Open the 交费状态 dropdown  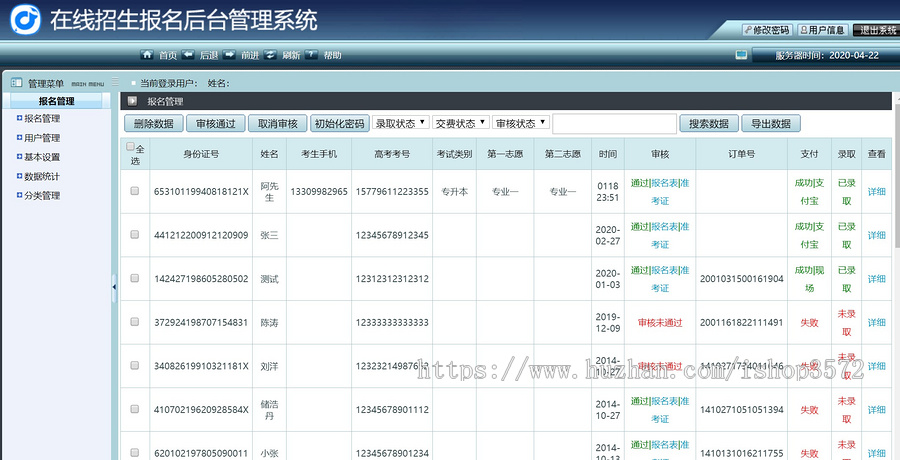[x=460, y=123]
